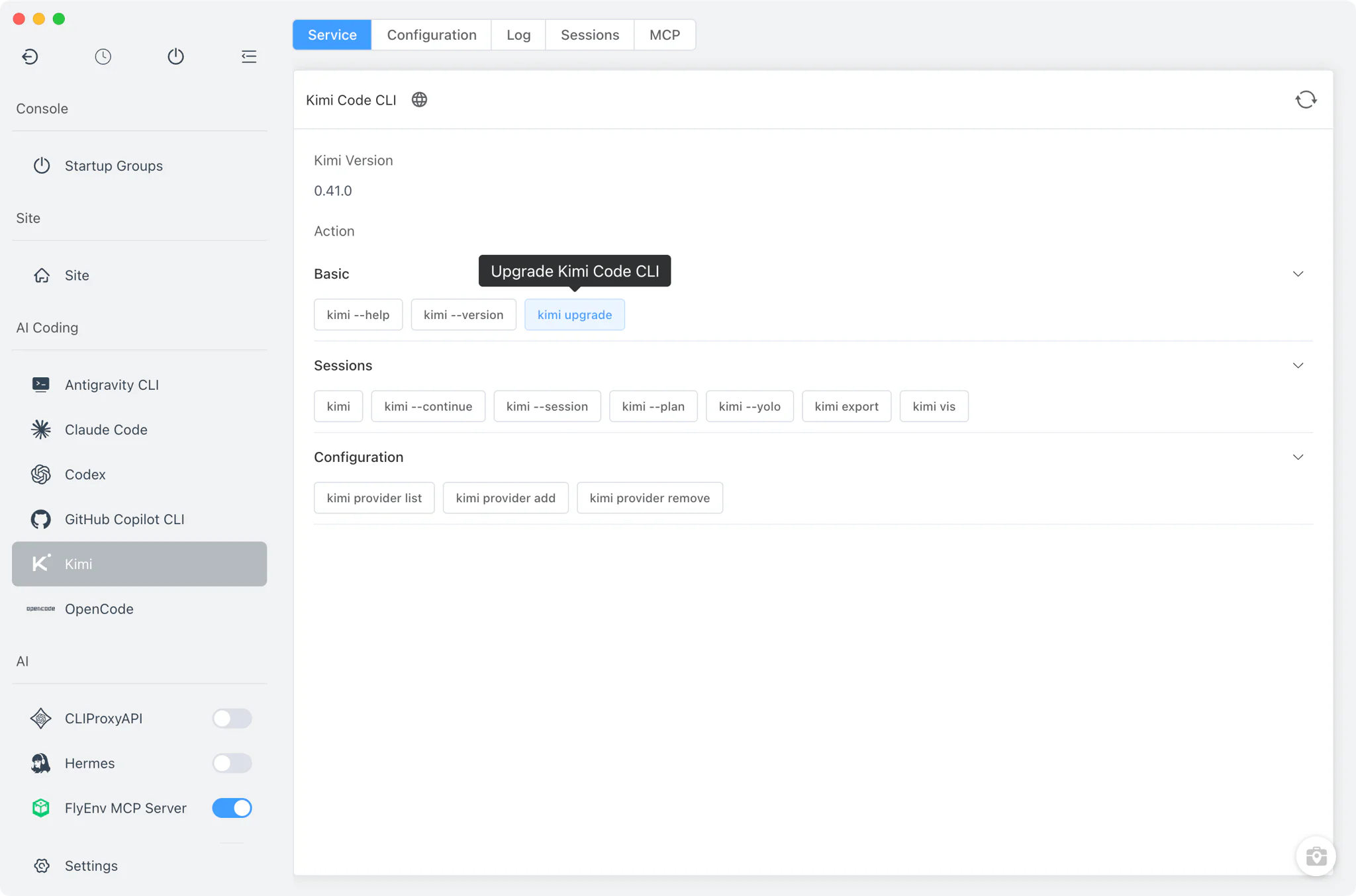1356x896 pixels.
Task: Click the camera screenshot floating button
Action: (1316, 856)
